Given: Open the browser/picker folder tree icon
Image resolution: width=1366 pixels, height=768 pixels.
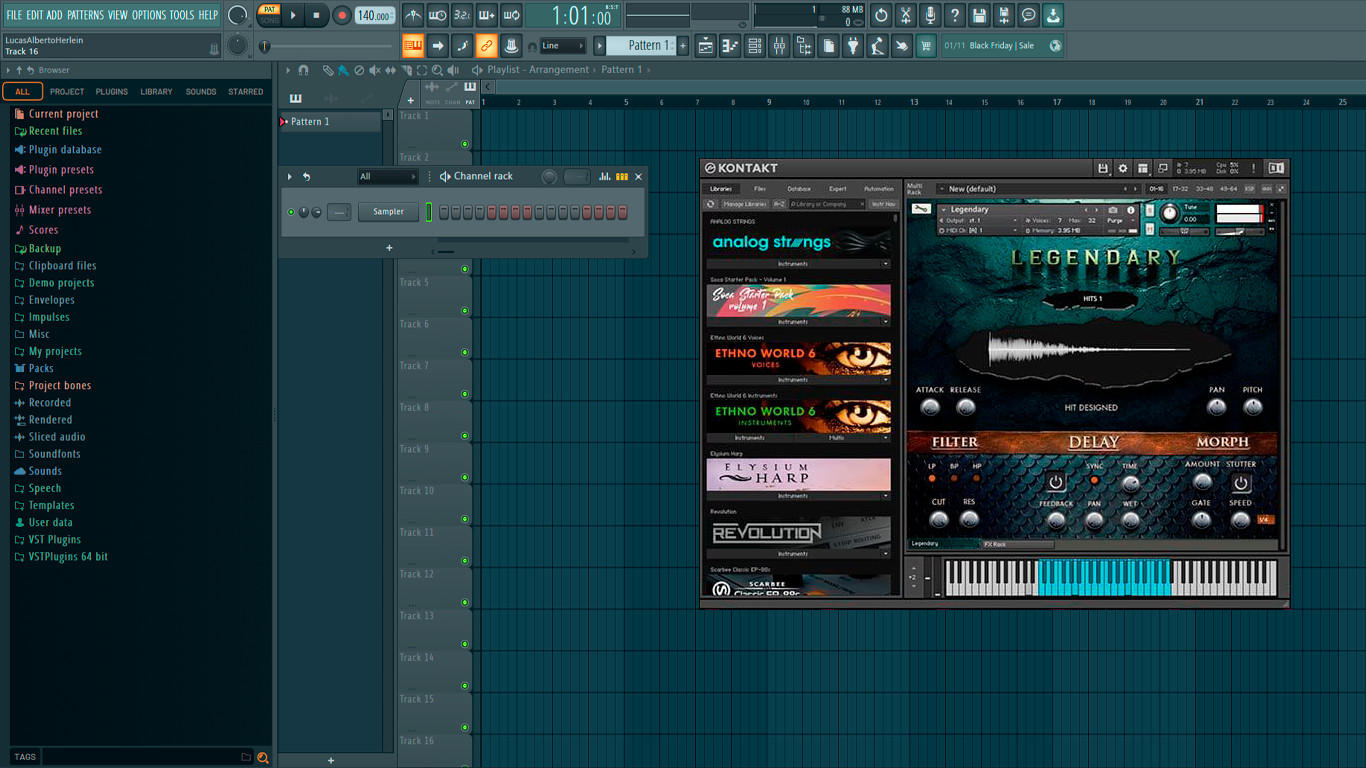Looking at the screenshot, I should tap(804, 46).
